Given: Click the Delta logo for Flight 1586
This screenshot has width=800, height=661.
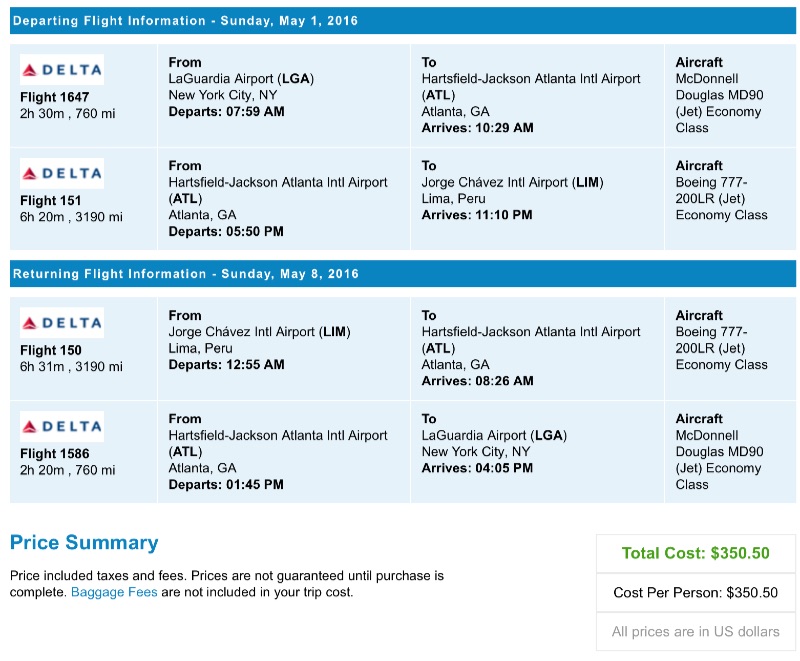Looking at the screenshot, I should 62,427.
